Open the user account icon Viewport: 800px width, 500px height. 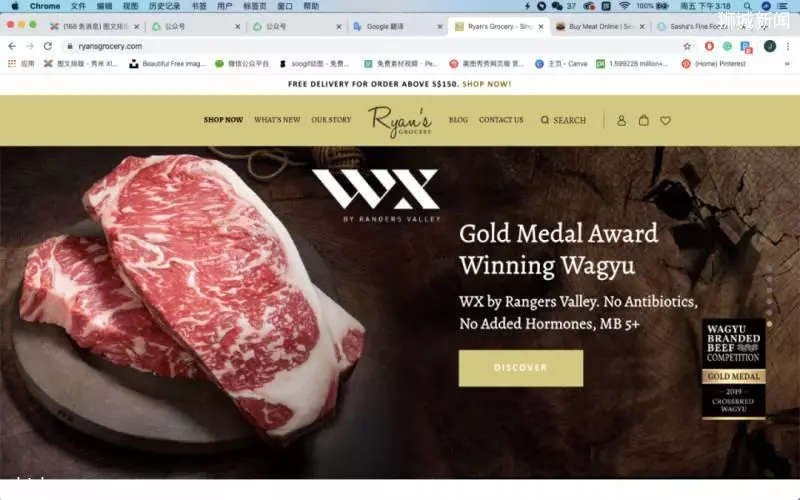click(621, 120)
